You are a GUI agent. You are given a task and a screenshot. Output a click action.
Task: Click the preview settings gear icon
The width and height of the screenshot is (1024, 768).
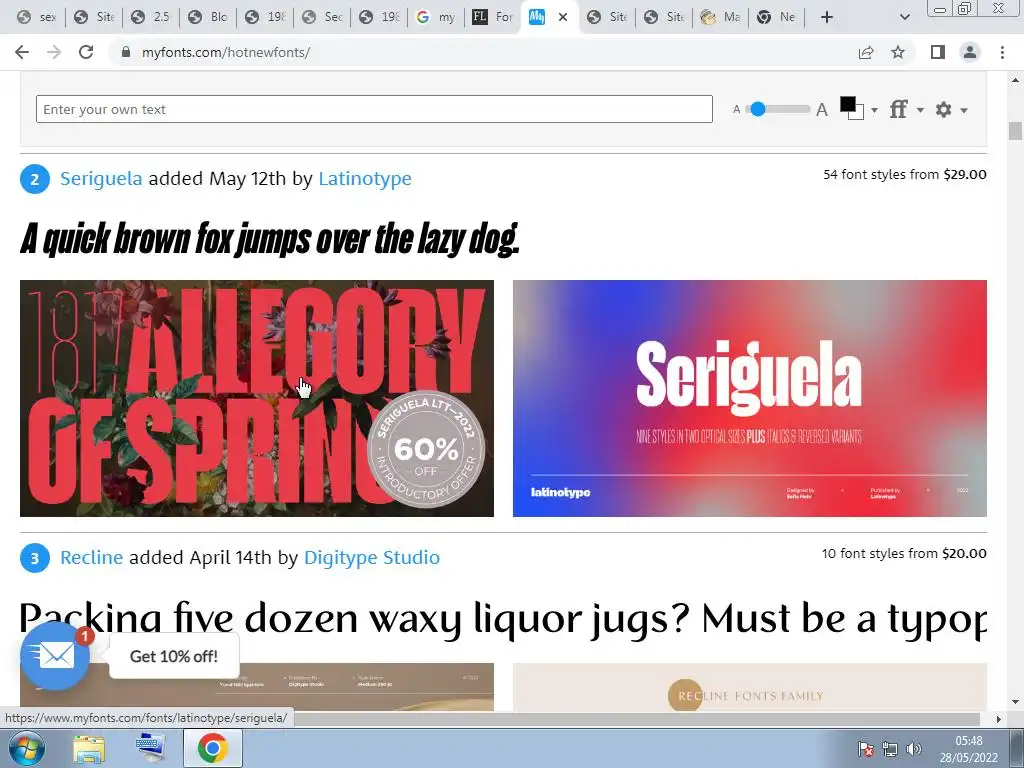pos(944,109)
